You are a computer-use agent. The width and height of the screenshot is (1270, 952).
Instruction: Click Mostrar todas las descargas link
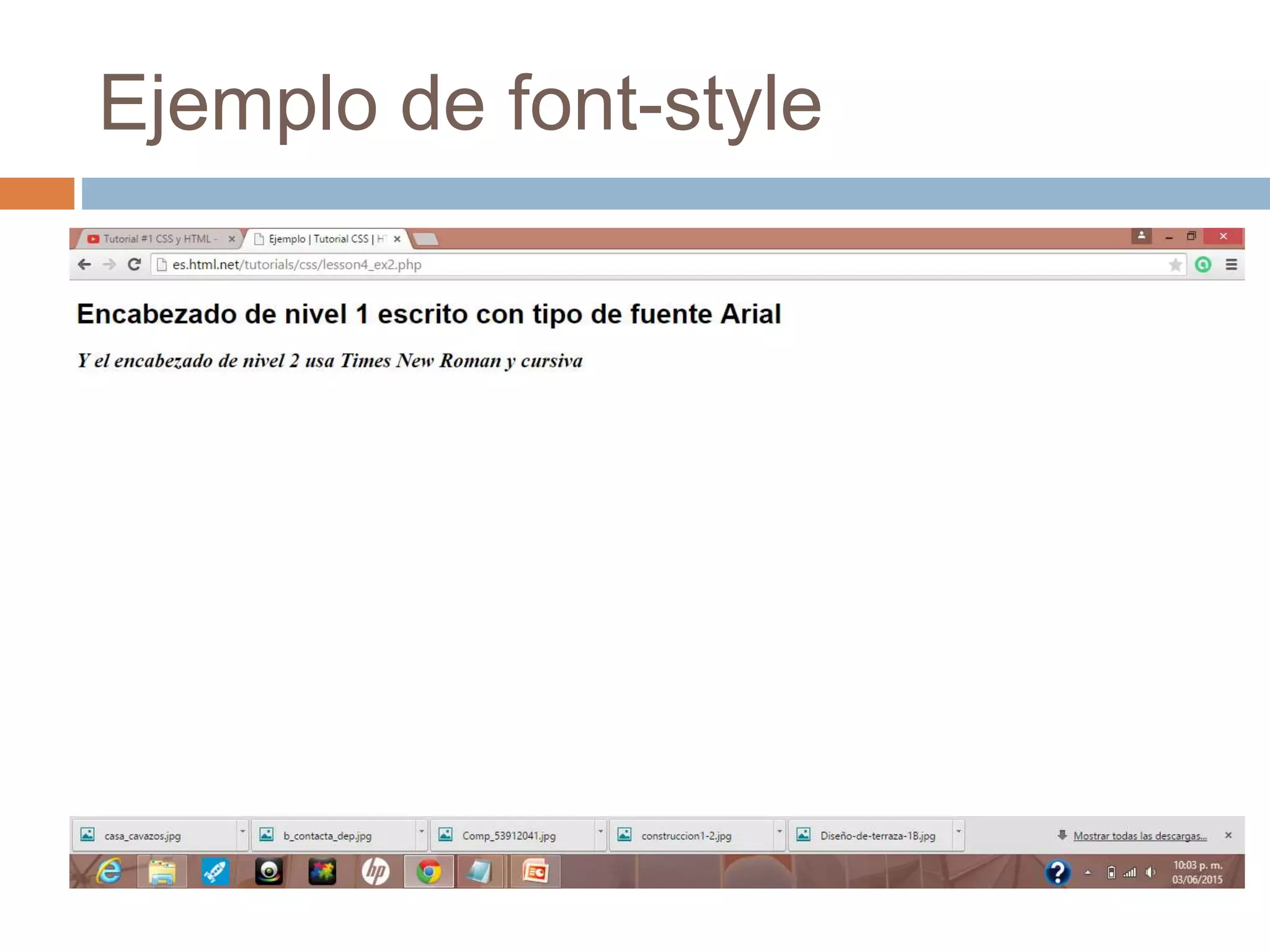(x=1140, y=835)
